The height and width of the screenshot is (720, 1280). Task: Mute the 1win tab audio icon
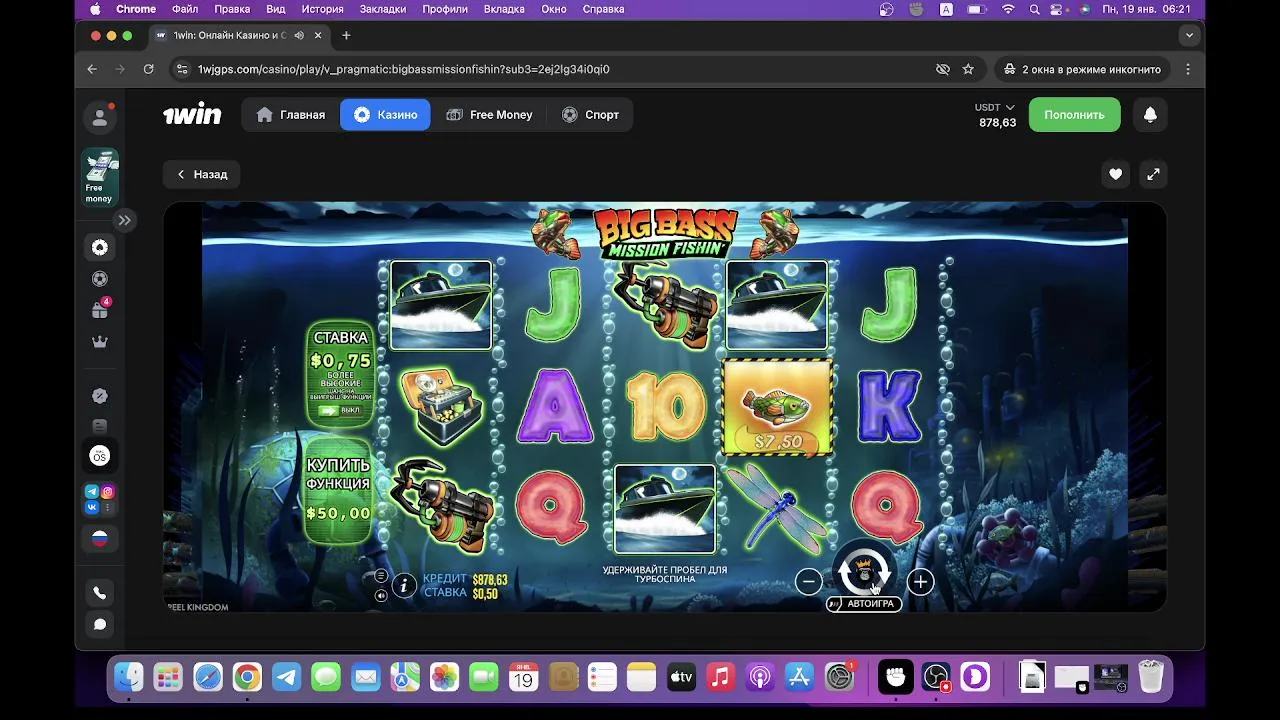coord(299,35)
